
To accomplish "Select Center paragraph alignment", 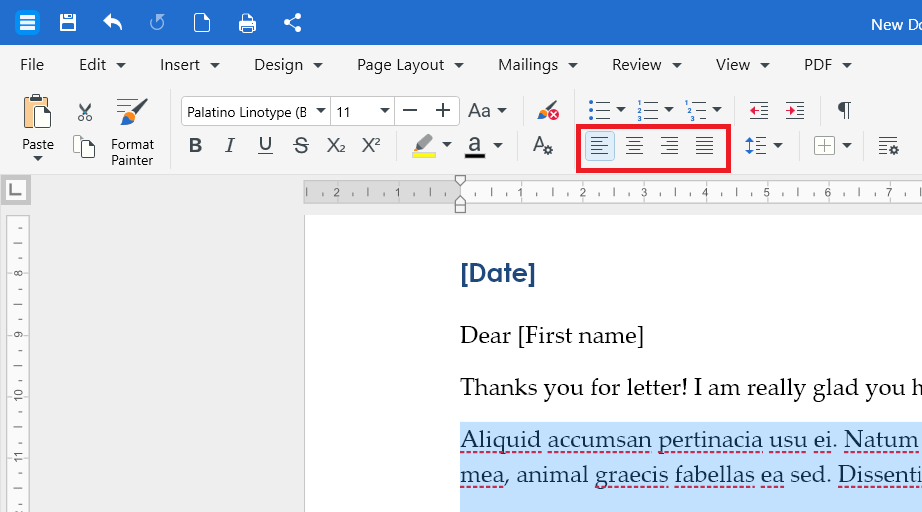I will pos(634,145).
